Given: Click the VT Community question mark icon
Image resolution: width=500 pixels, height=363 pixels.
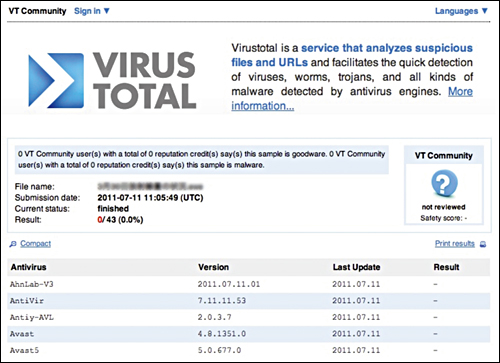Looking at the screenshot, I should point(444,183).
